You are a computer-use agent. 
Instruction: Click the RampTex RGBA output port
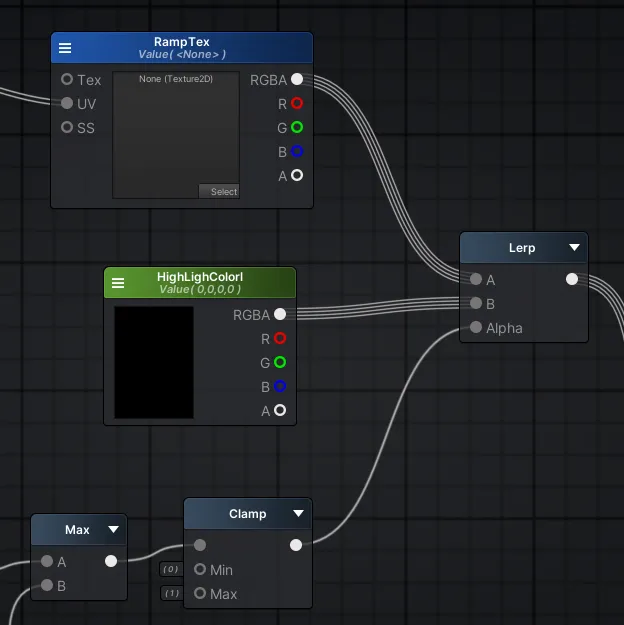coord(297,80)
